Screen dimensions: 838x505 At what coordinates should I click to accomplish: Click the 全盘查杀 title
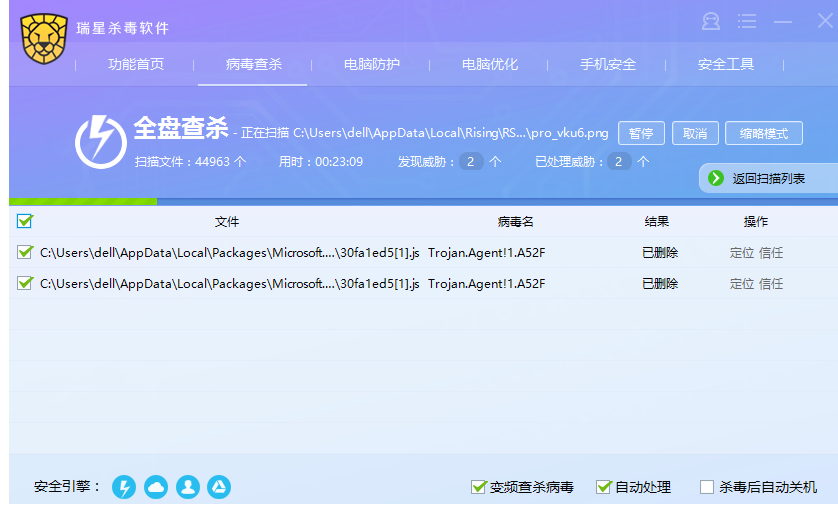click(x=181, y=128)
